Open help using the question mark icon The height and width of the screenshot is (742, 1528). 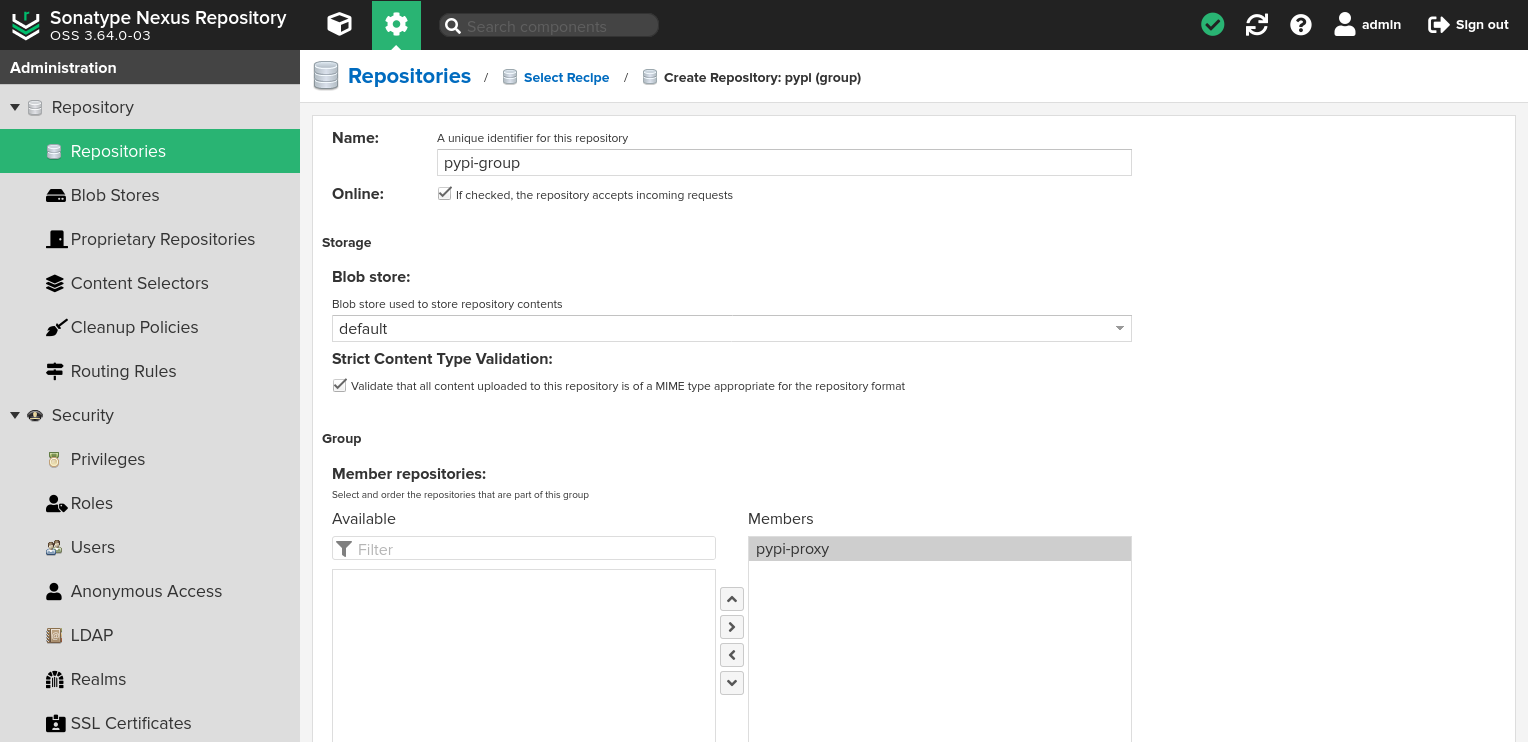1300,24
